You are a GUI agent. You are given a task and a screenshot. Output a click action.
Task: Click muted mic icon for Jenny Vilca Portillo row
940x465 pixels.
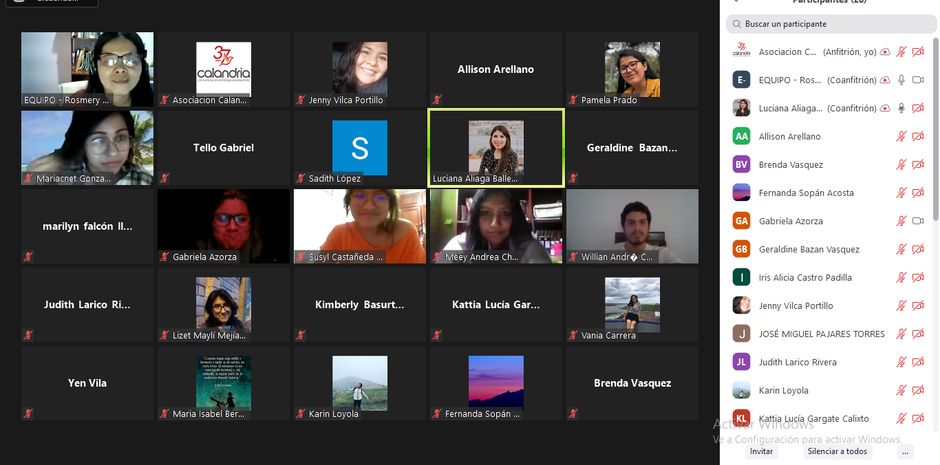[x=901, y=306]
